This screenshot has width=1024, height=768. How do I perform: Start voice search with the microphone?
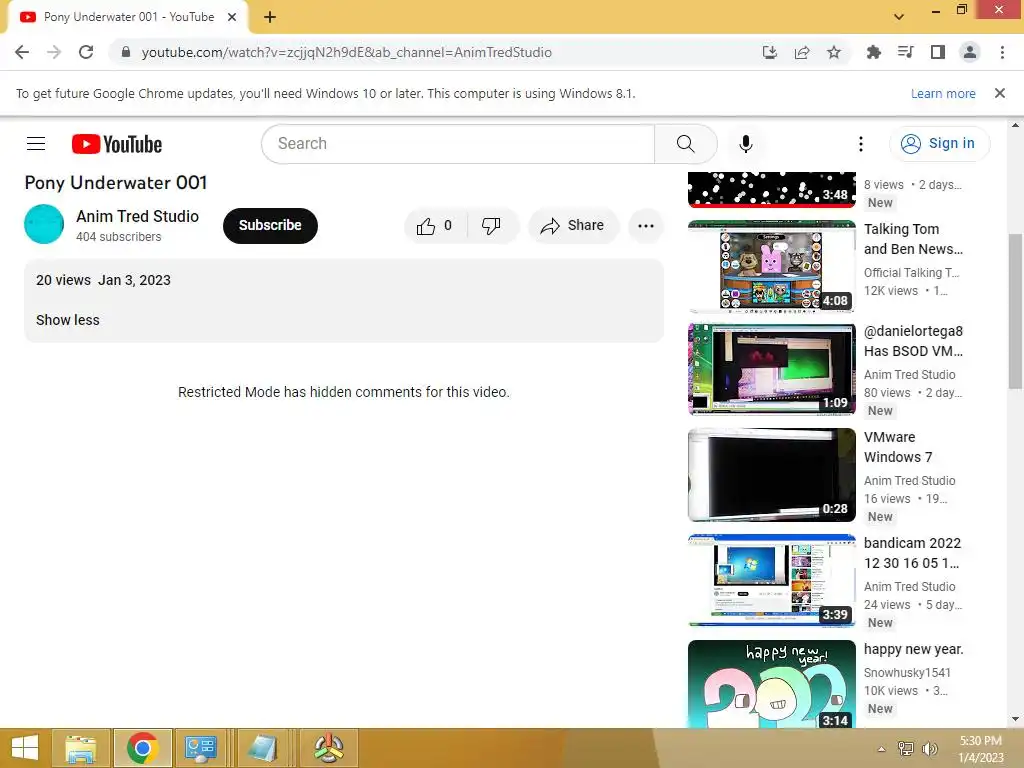(746, 144)
